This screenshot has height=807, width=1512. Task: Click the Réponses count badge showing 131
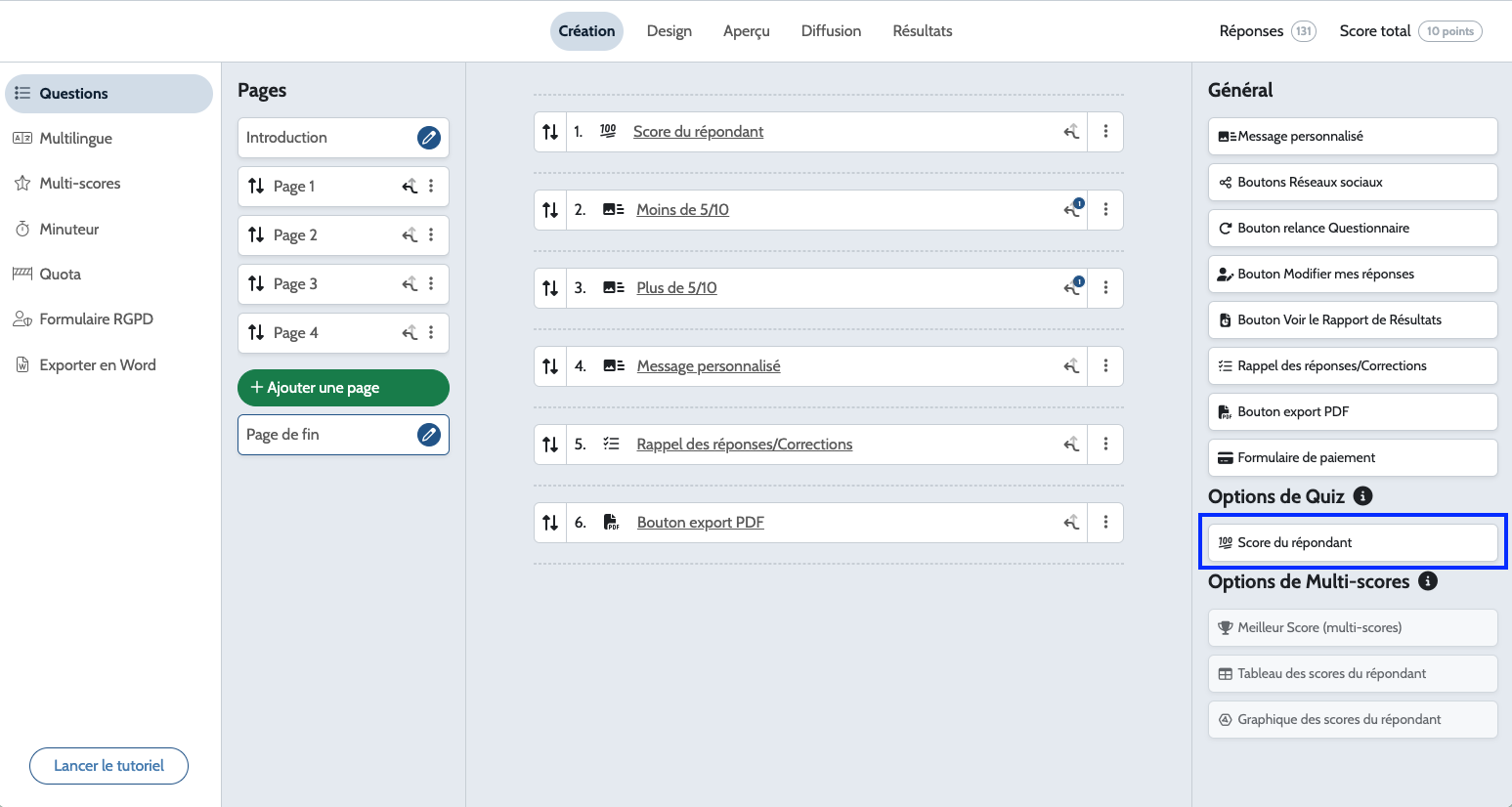pos(1303,31)
